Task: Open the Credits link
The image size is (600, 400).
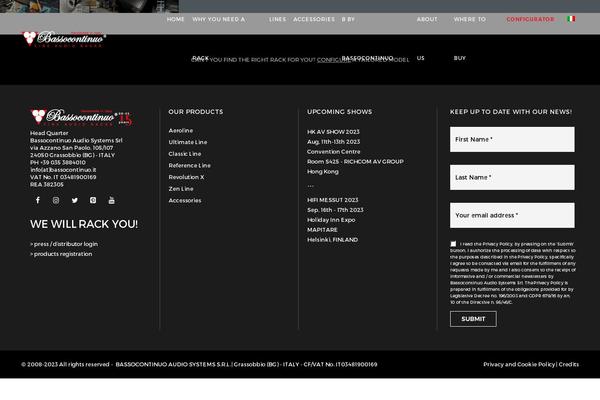Action: 569,364
